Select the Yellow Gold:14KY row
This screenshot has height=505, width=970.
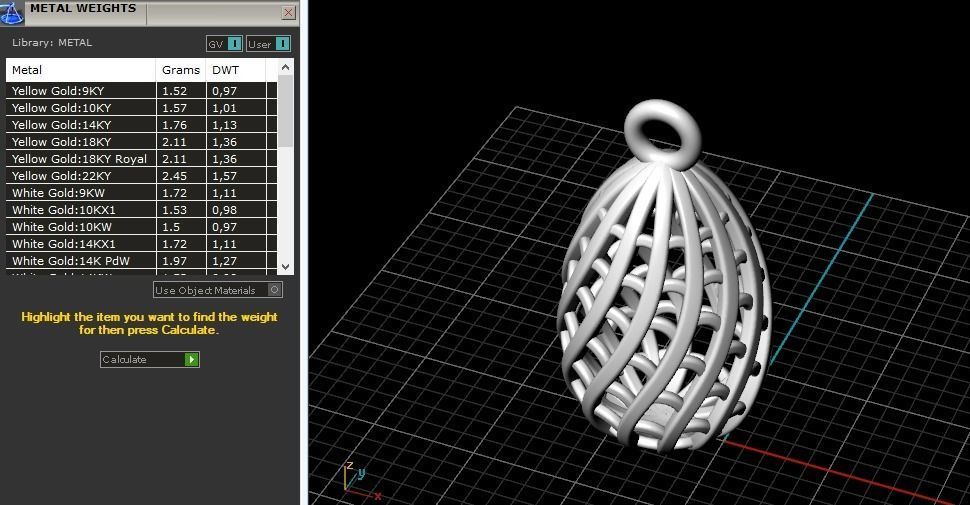click(x=142, y=125)
